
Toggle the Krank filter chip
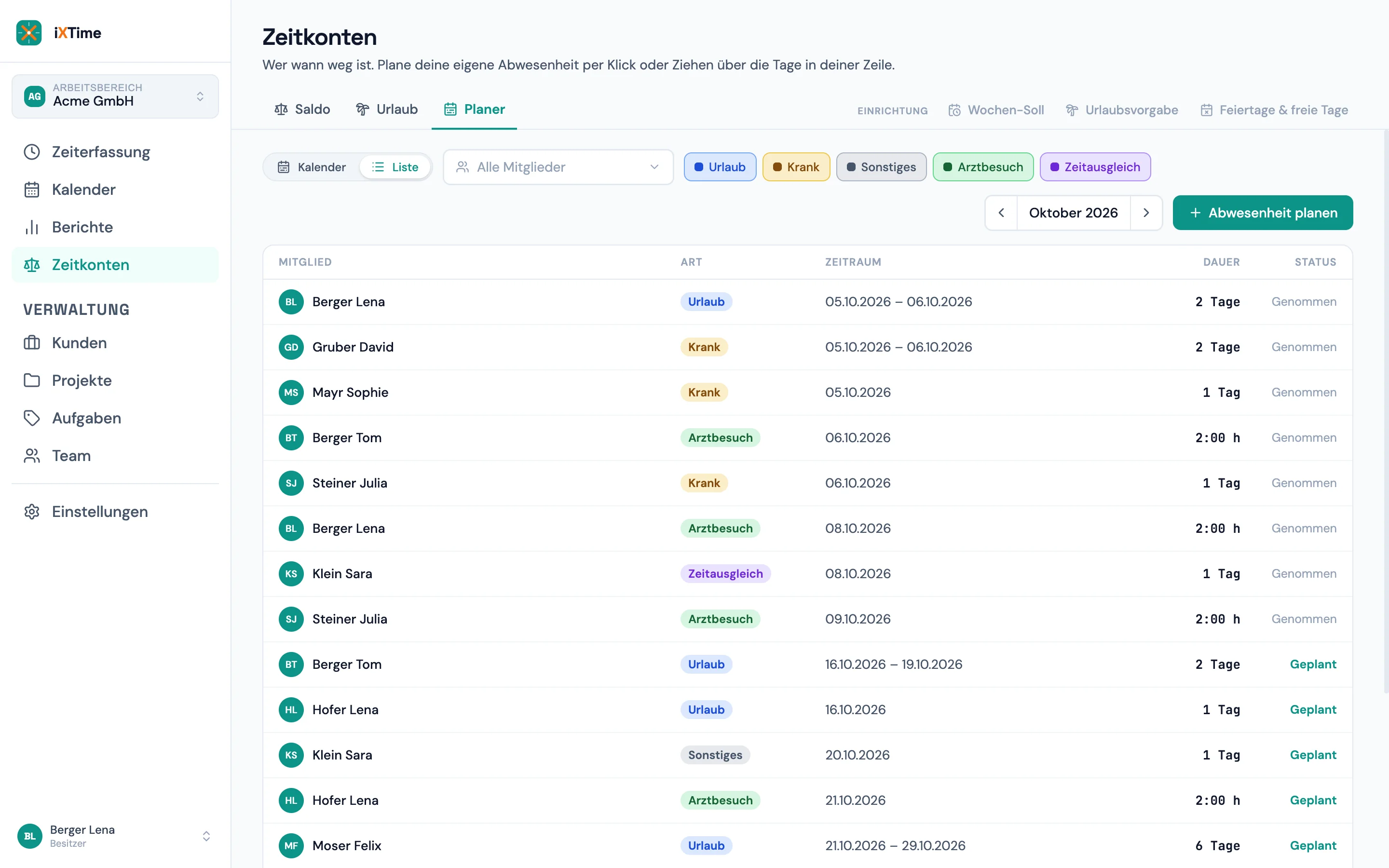click(x=796, y=167)
